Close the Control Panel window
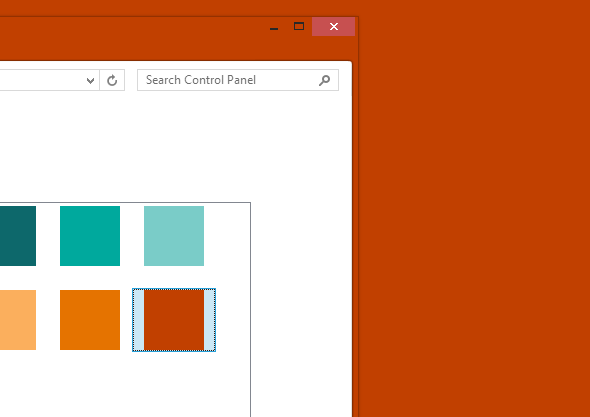 (x=333, y=26)
